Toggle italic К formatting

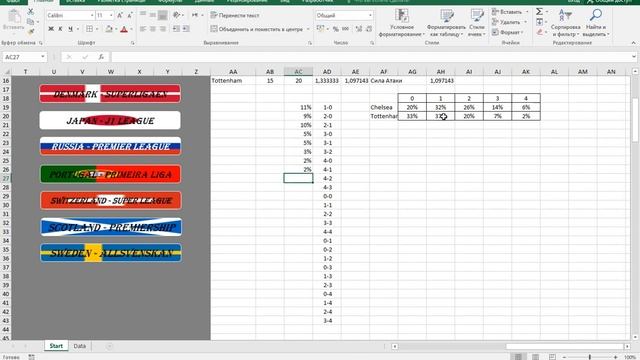(x=60, y=29)
